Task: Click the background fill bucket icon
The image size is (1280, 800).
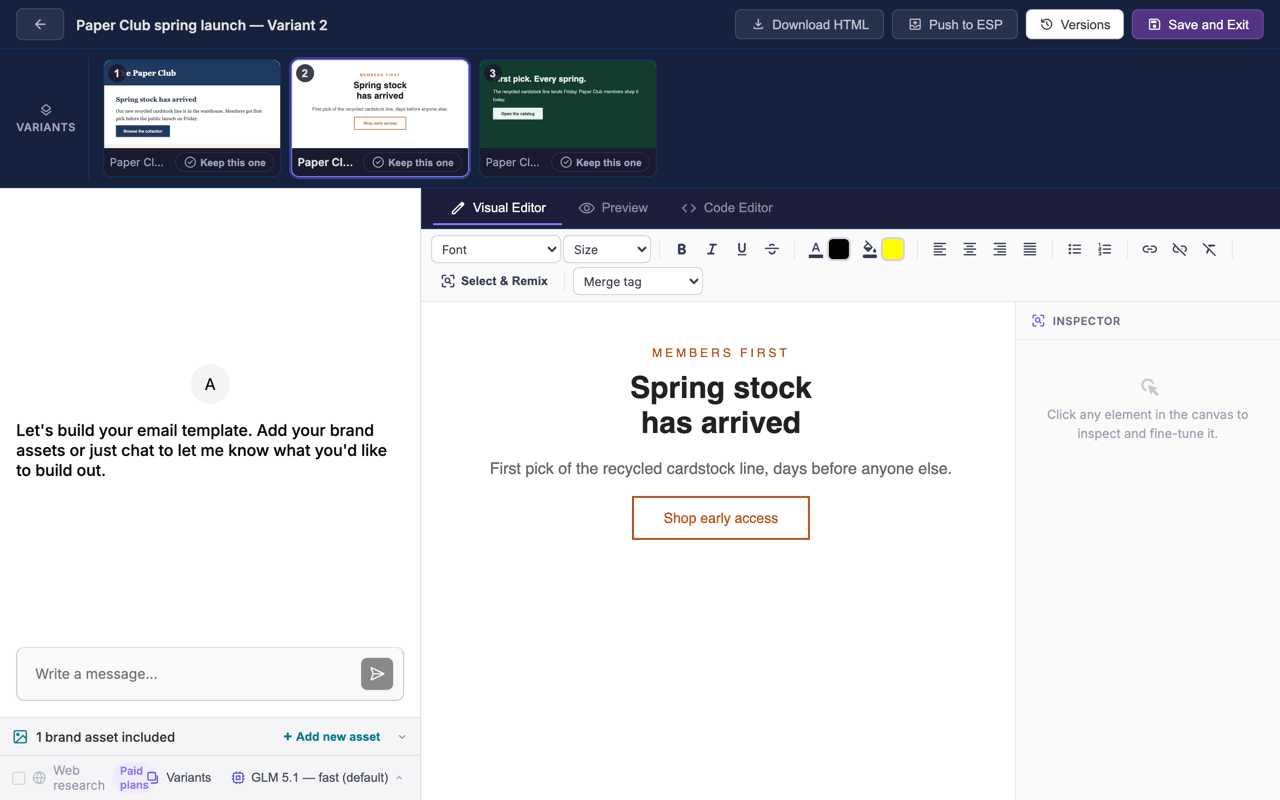Action: (870, 249)
